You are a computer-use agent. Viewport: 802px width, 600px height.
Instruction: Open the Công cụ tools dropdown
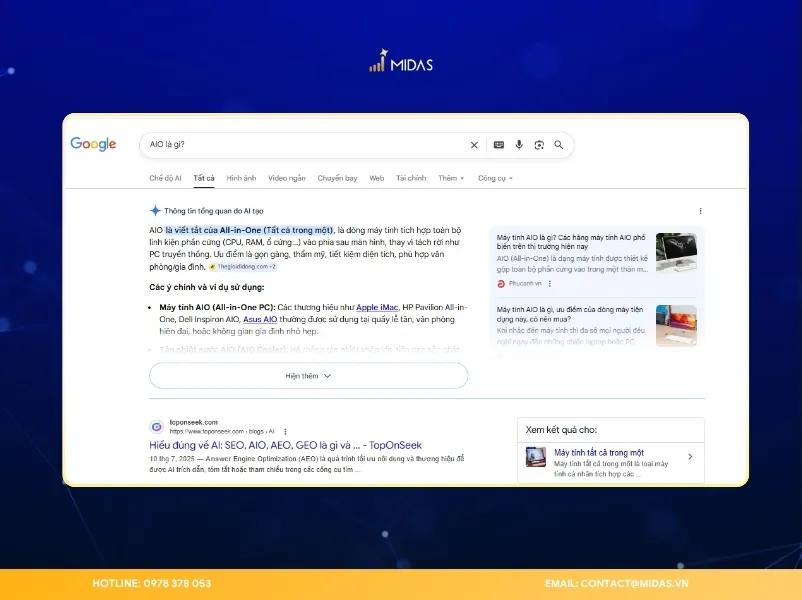(x=495, y=178)
